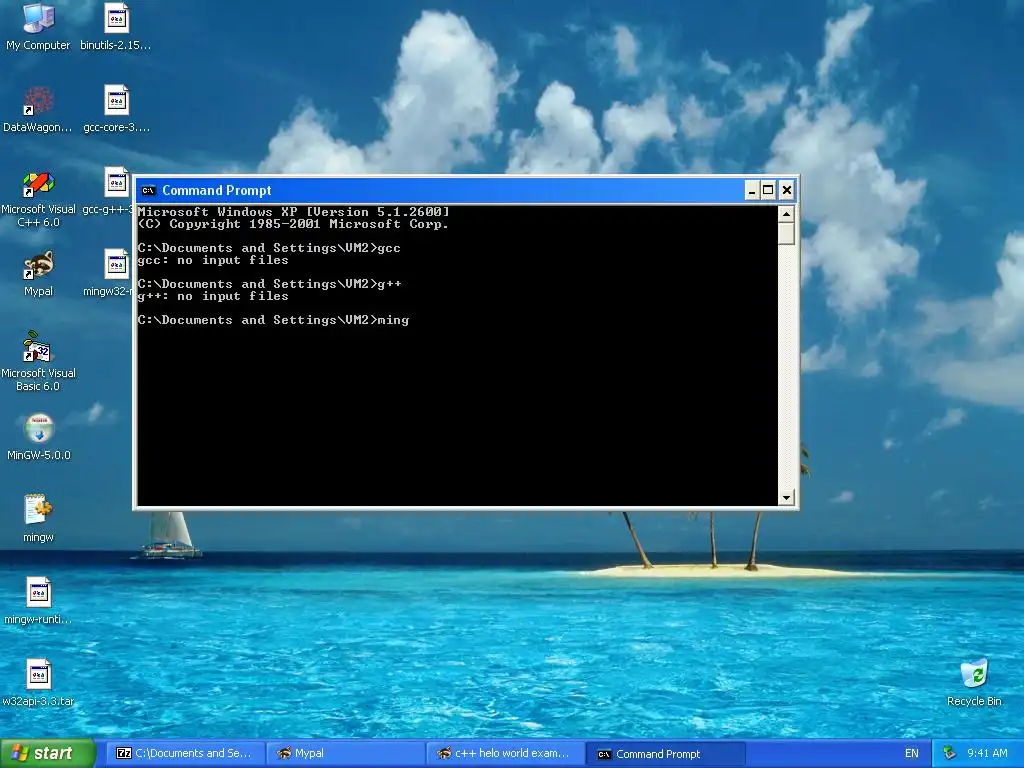Click Command Prompt scrollbar up arrow
The height and width of the screenshot is (768, 1024).
point(786,214)
